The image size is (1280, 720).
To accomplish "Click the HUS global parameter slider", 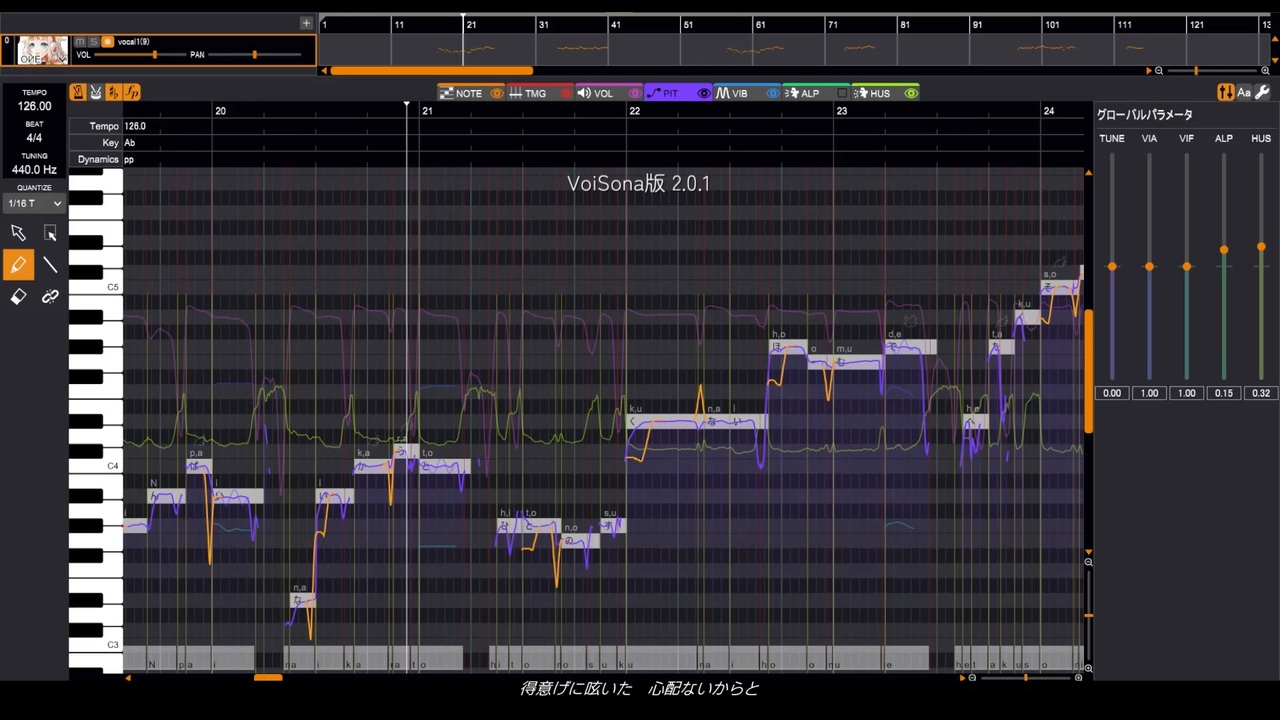I will point(1261,266).
